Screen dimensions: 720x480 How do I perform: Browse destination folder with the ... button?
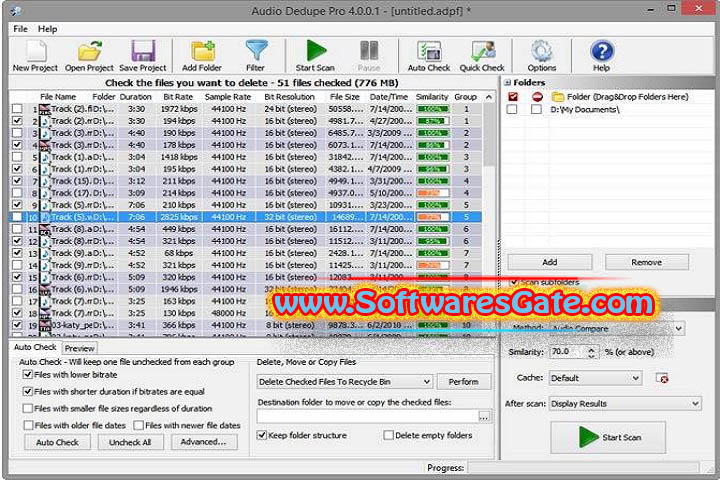pyautogui.click(x=484, y=417)
